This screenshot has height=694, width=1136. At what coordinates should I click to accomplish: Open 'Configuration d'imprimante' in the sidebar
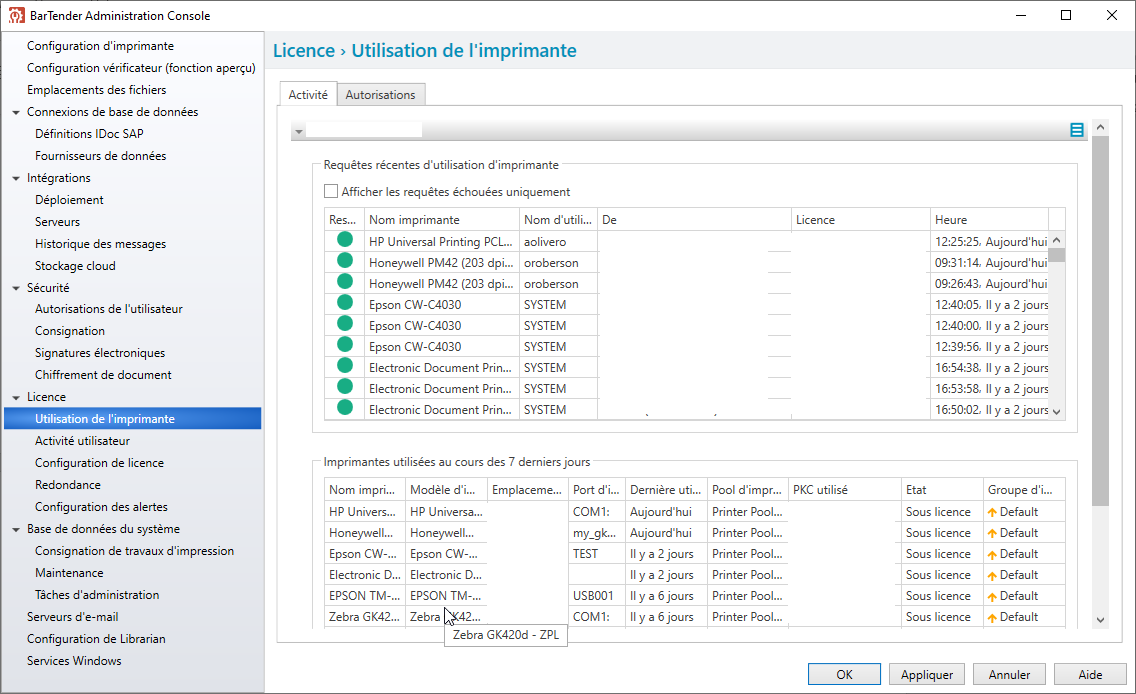pyautogui.click(x=101, y=46)
